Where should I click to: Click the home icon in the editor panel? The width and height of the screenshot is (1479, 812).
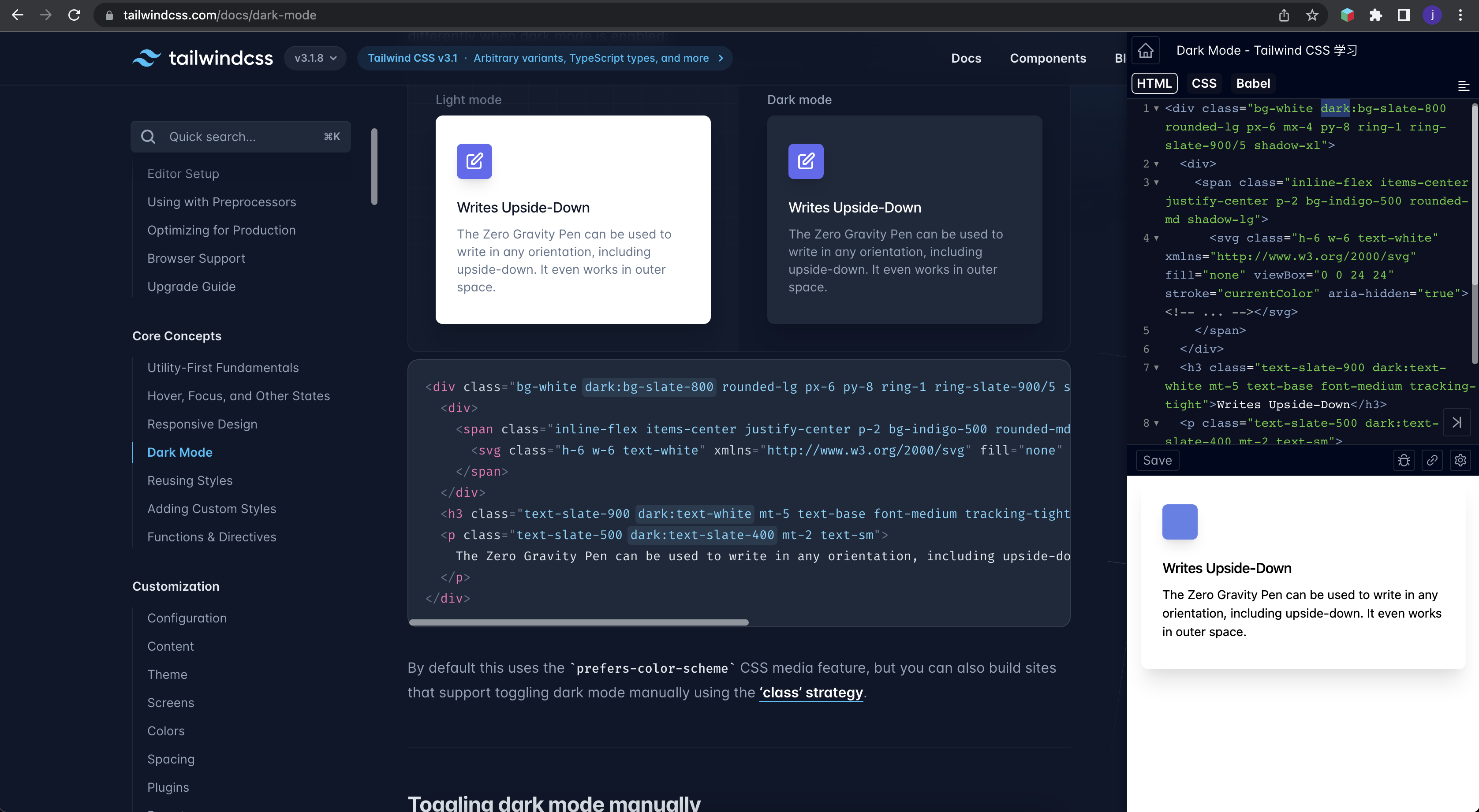click(1146, 51)
